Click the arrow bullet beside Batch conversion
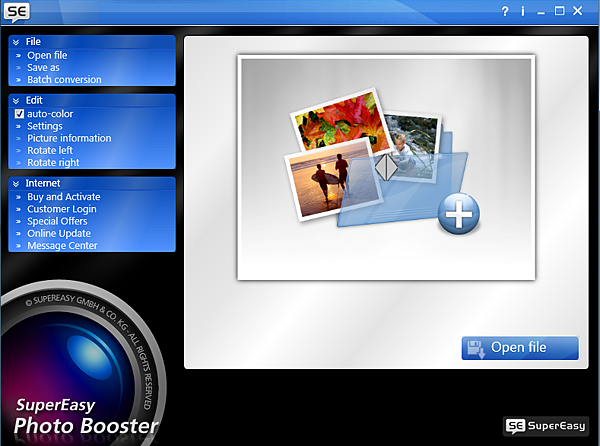 [x=18, y=80]
